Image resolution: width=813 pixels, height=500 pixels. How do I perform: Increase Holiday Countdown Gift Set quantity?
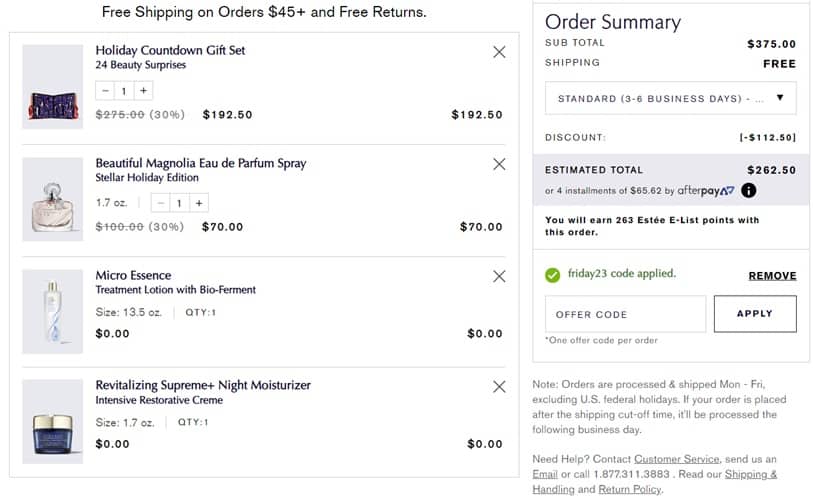pos(144,91)
